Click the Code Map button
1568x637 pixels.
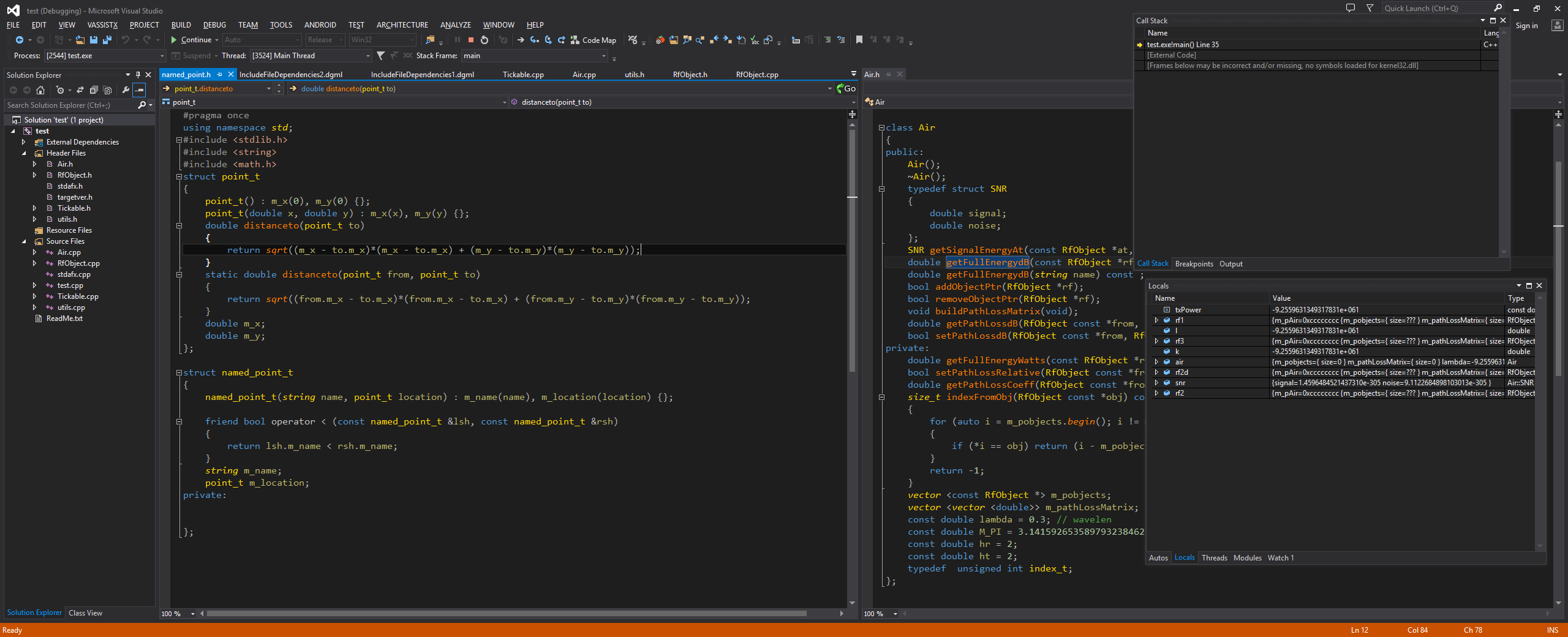[593, 40]
